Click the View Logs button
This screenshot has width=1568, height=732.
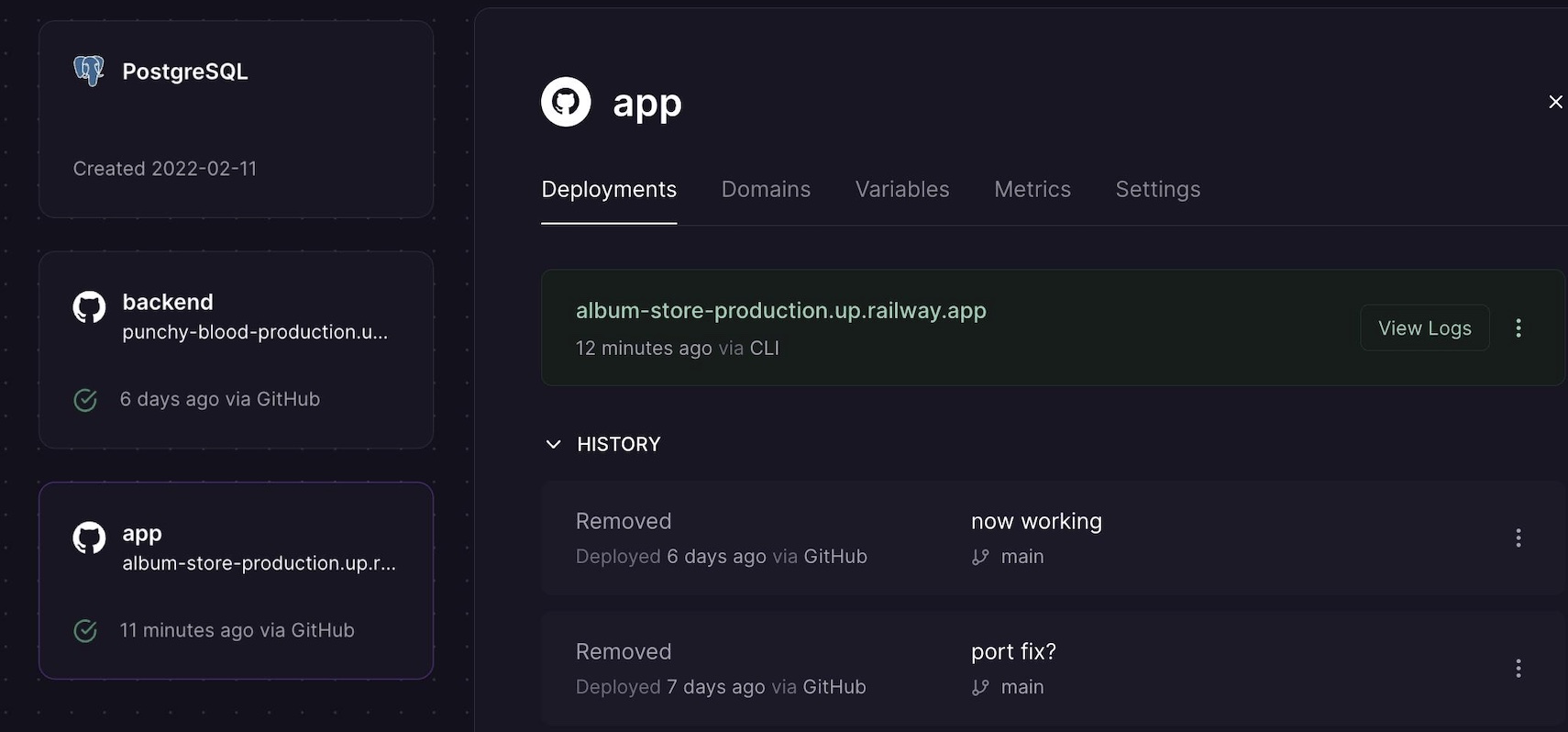coord(1424,328)
